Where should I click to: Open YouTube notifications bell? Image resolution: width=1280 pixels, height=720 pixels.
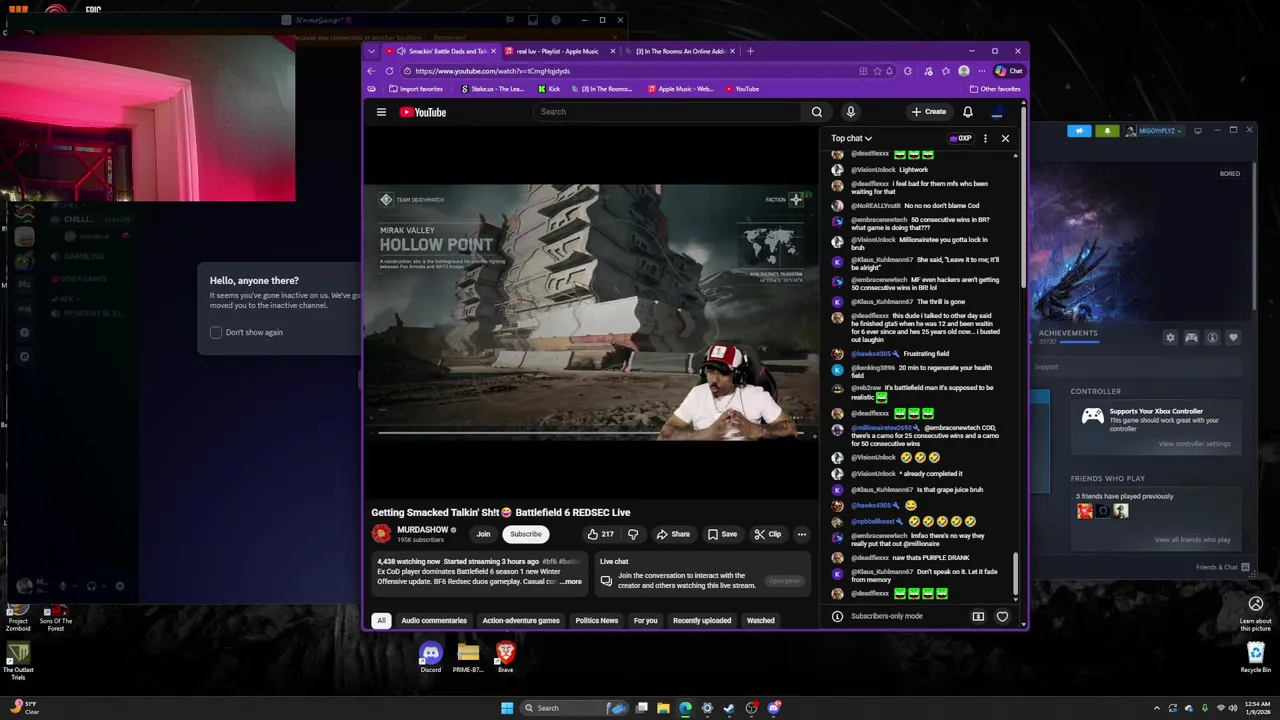pos(968,112)
